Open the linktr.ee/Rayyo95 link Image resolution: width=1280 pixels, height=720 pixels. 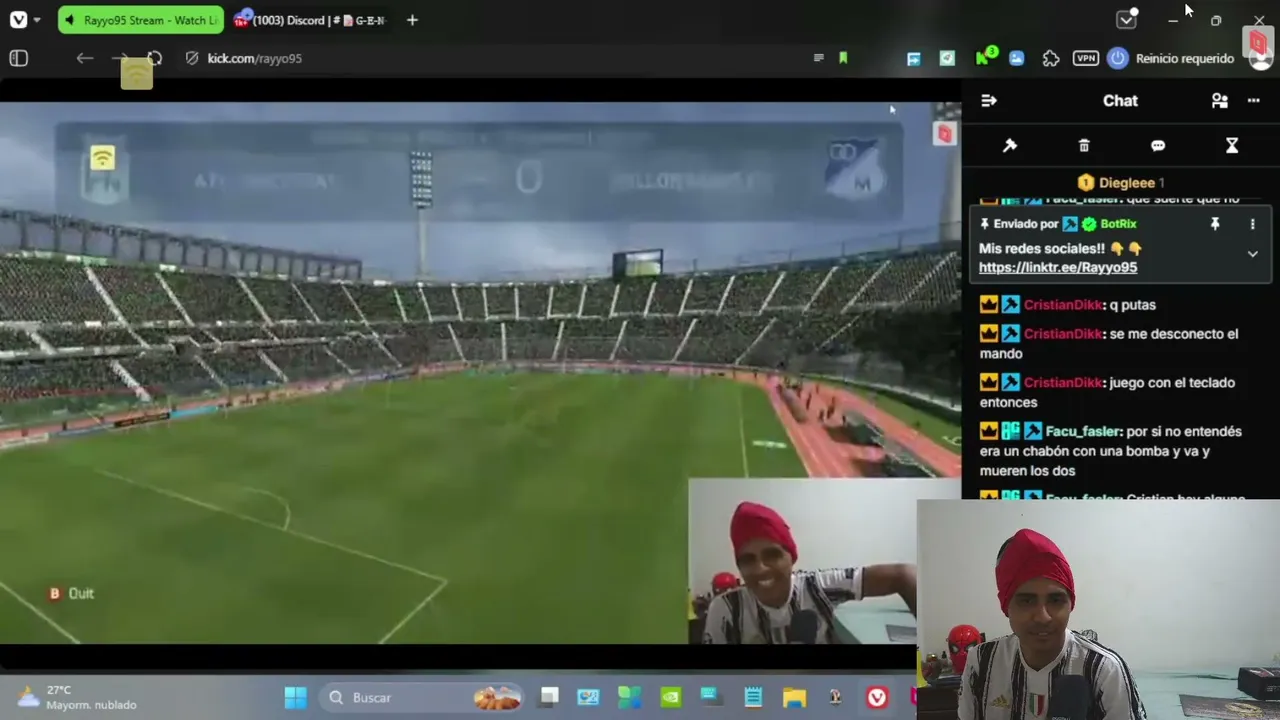coord(1058,267)
